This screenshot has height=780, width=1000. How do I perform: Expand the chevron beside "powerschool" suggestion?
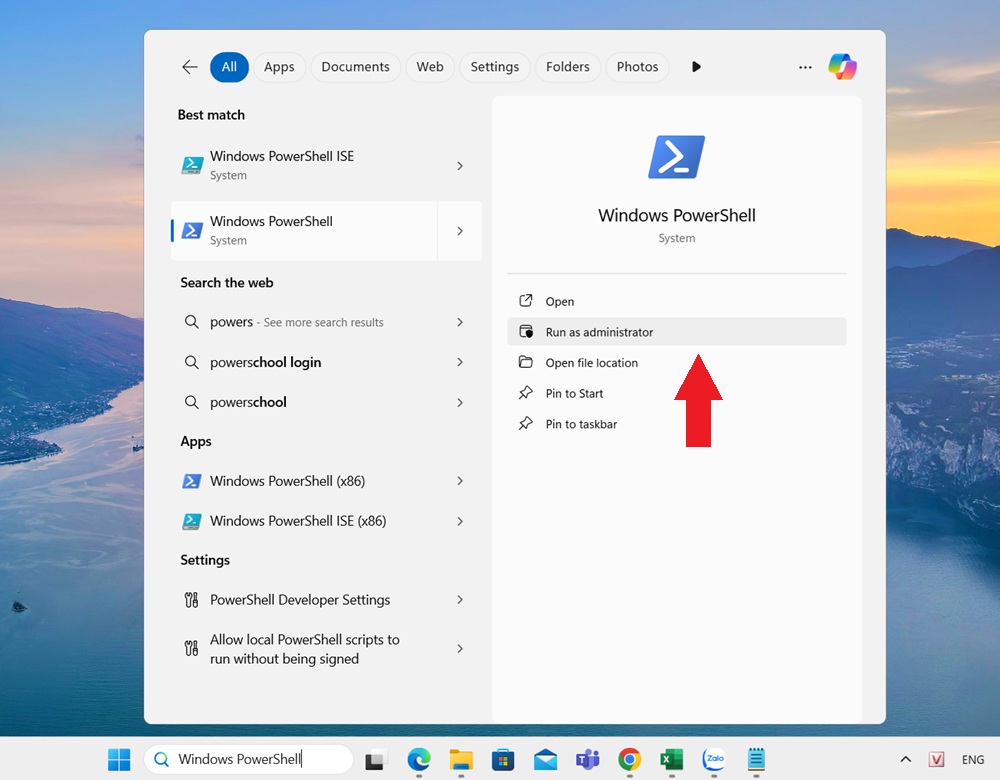460,402
